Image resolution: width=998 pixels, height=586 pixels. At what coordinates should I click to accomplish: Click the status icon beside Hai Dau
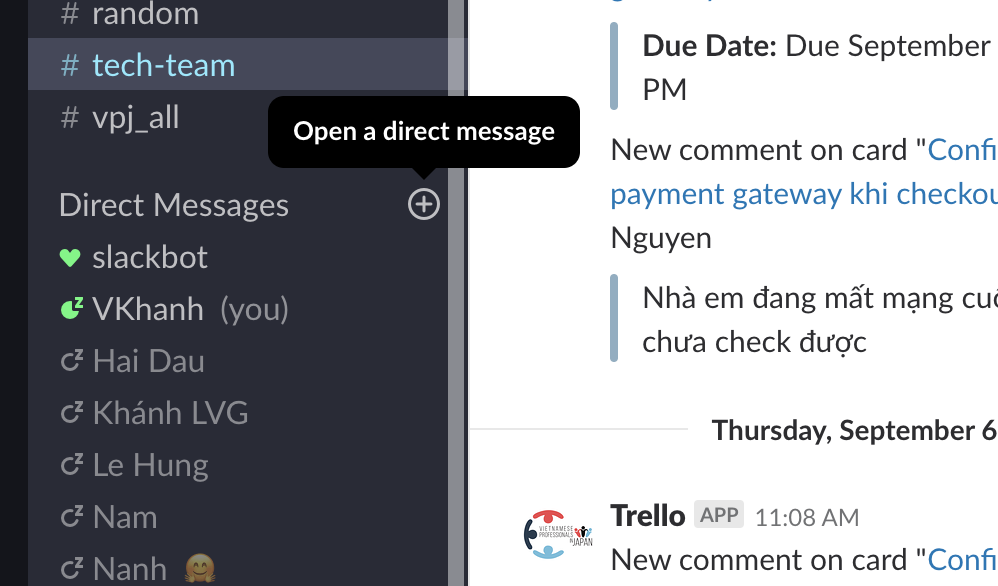point(71,361)
